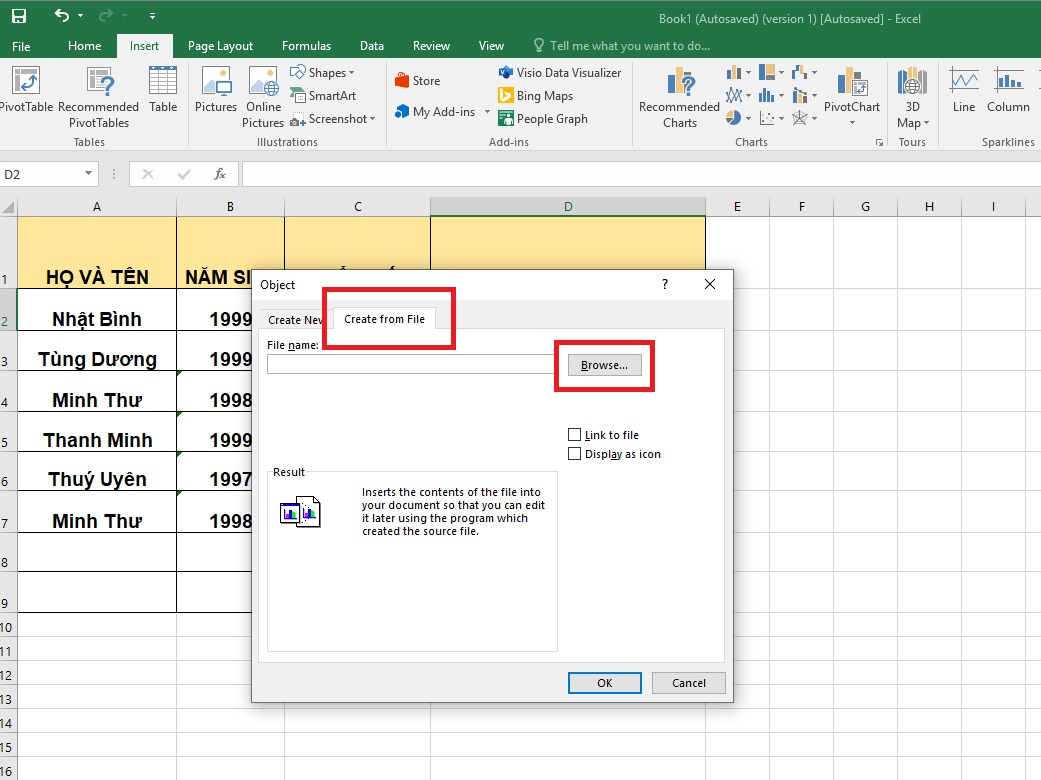
Task: Click the Save icon in quick access toolbar
Action: coord(19,16)
